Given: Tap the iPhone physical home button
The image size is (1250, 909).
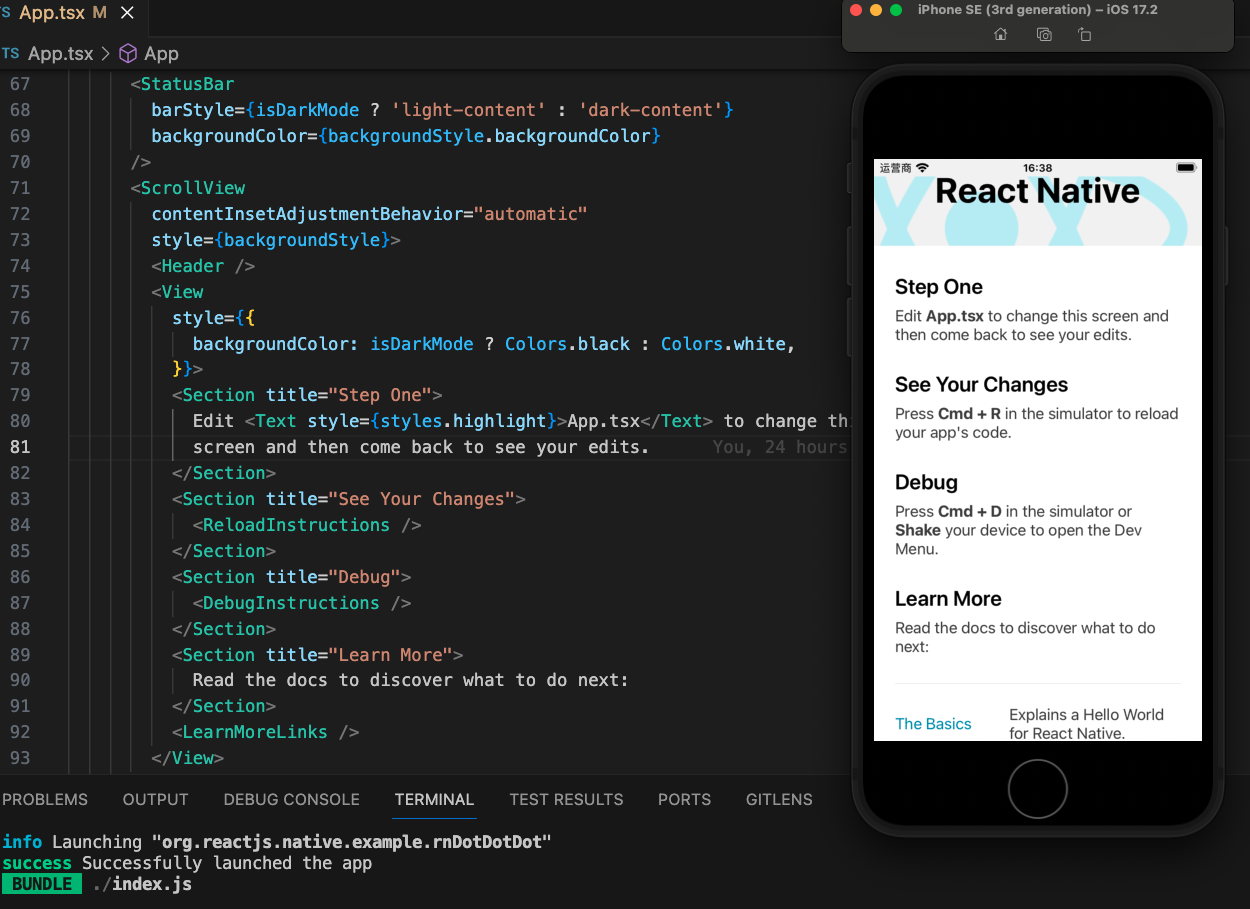Looking at the screenshot, I should (x=1038, y=788).
